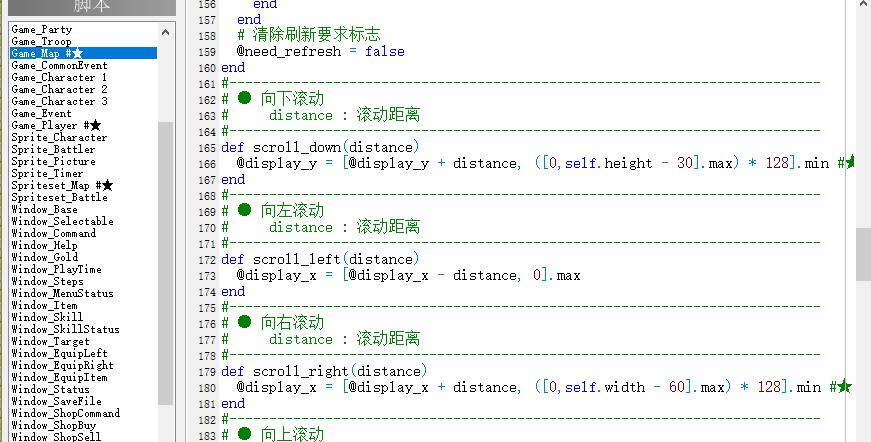
Task: Open Window_EquipItem script
Action: click(59, 378)
